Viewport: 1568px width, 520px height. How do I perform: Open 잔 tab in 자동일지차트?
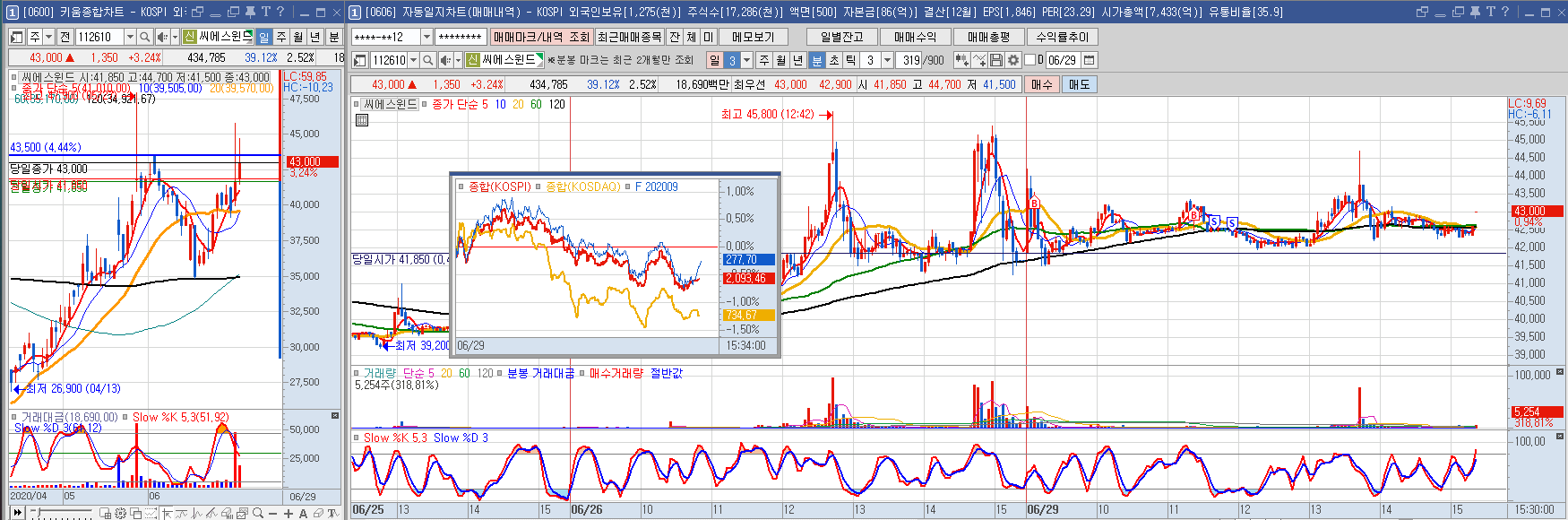tap(675, 37)
